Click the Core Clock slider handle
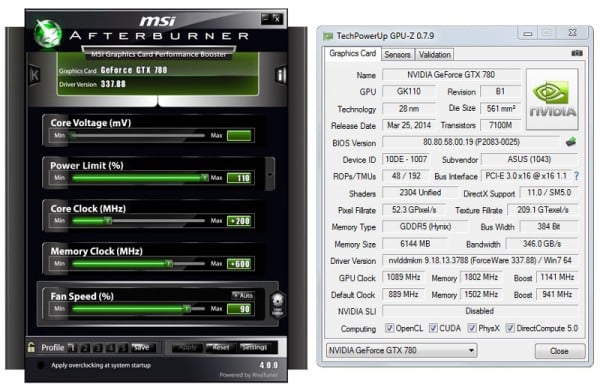Image resolution: width=600 pixels, height=390 pixels. pos(108,220)
